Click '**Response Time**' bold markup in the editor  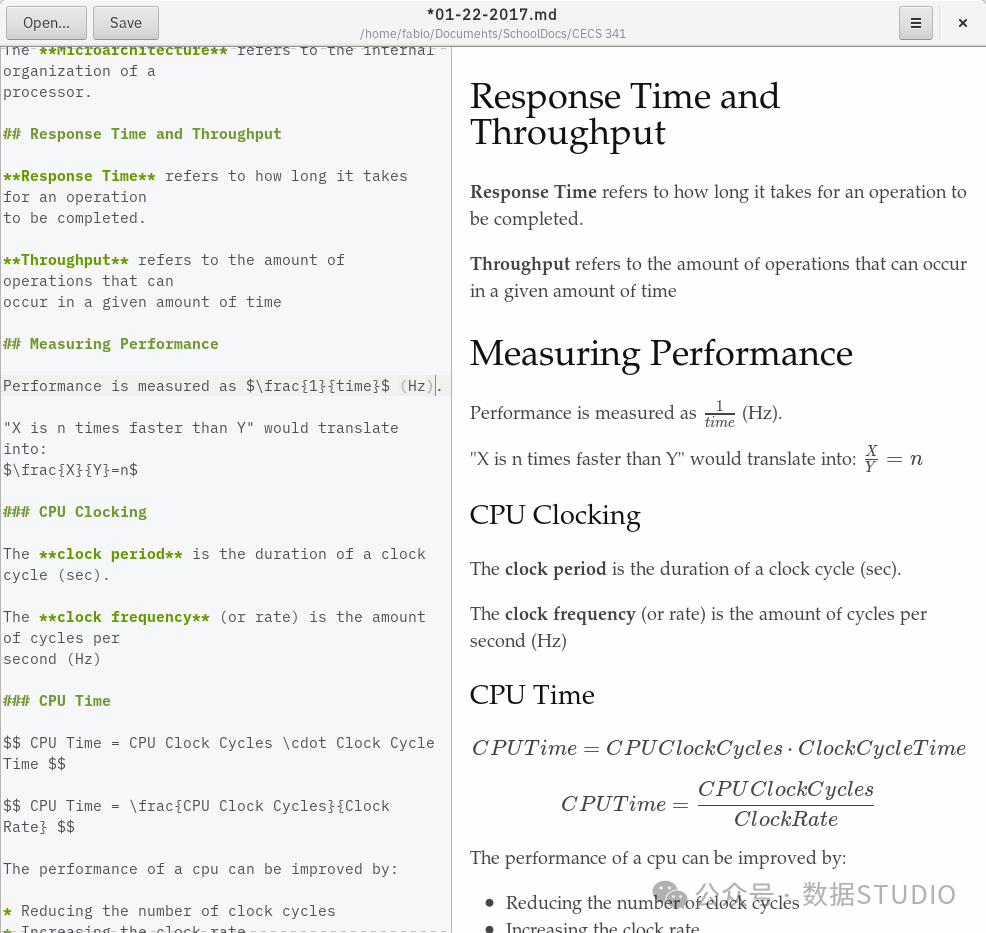(x=79, y=177)
